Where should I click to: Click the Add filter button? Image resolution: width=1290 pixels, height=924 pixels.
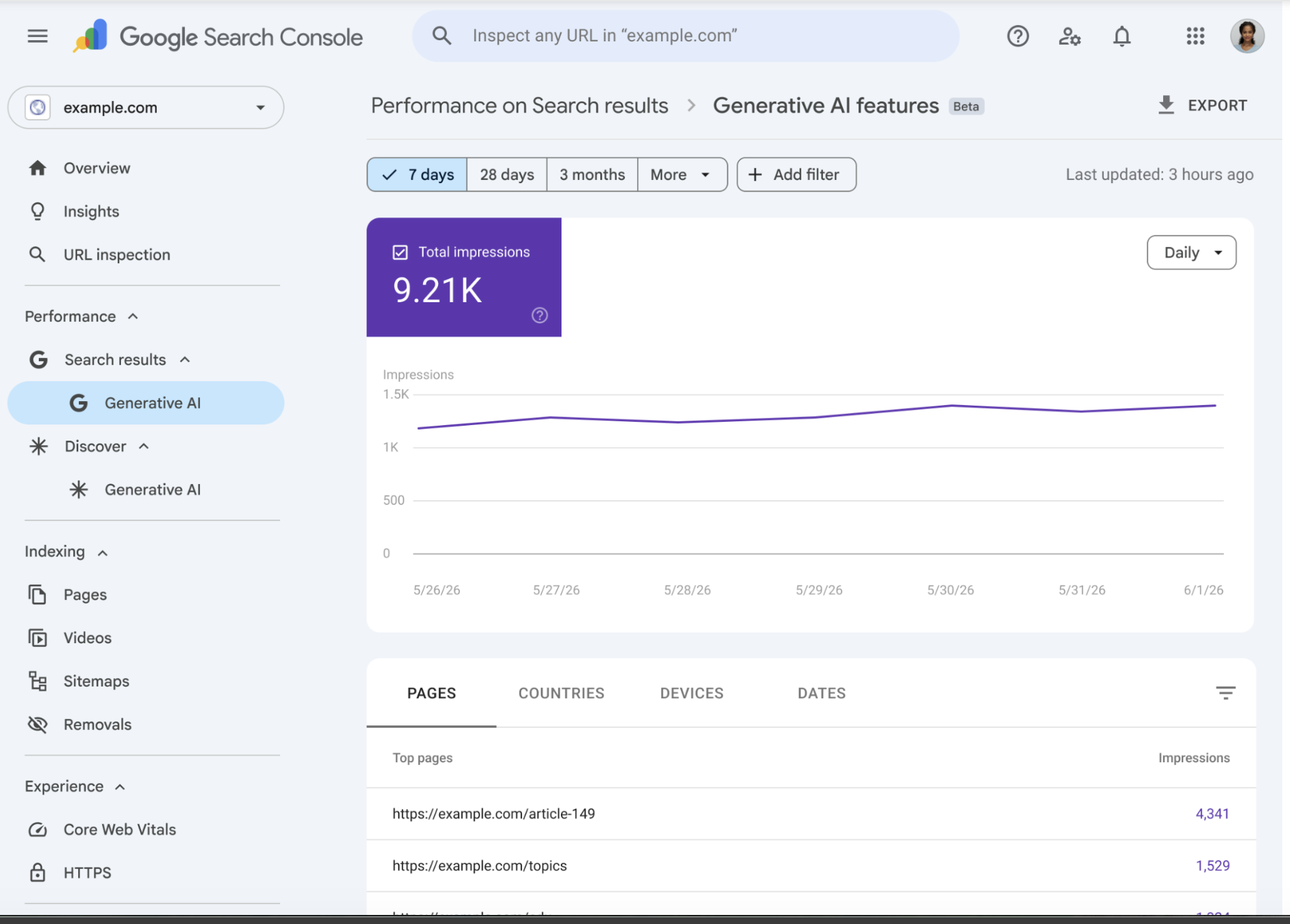796,175
